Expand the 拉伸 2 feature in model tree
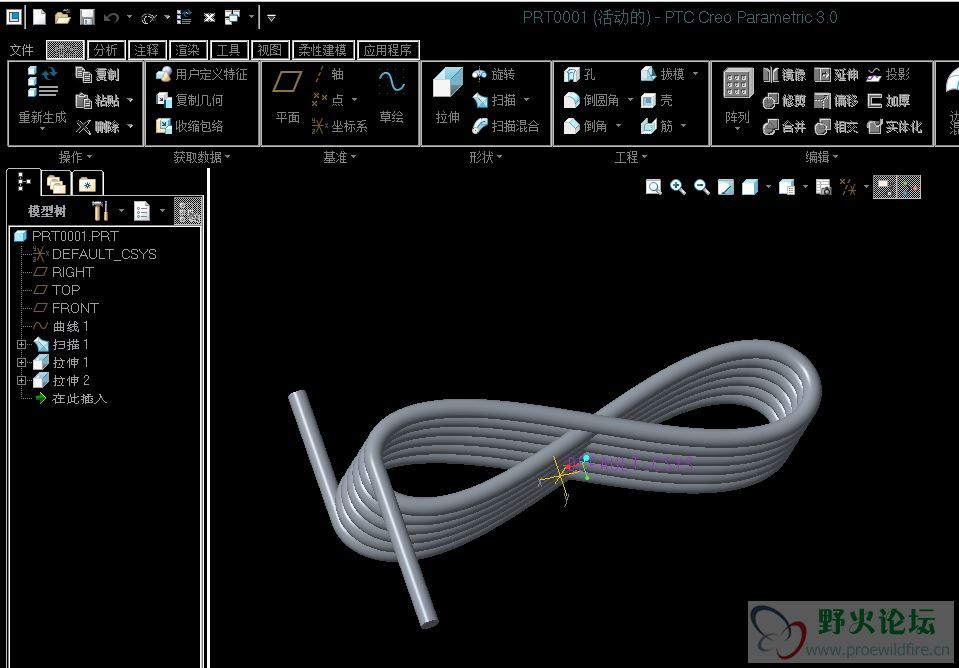Viewport: 959px width, 668px height. [x=22, y=380]
